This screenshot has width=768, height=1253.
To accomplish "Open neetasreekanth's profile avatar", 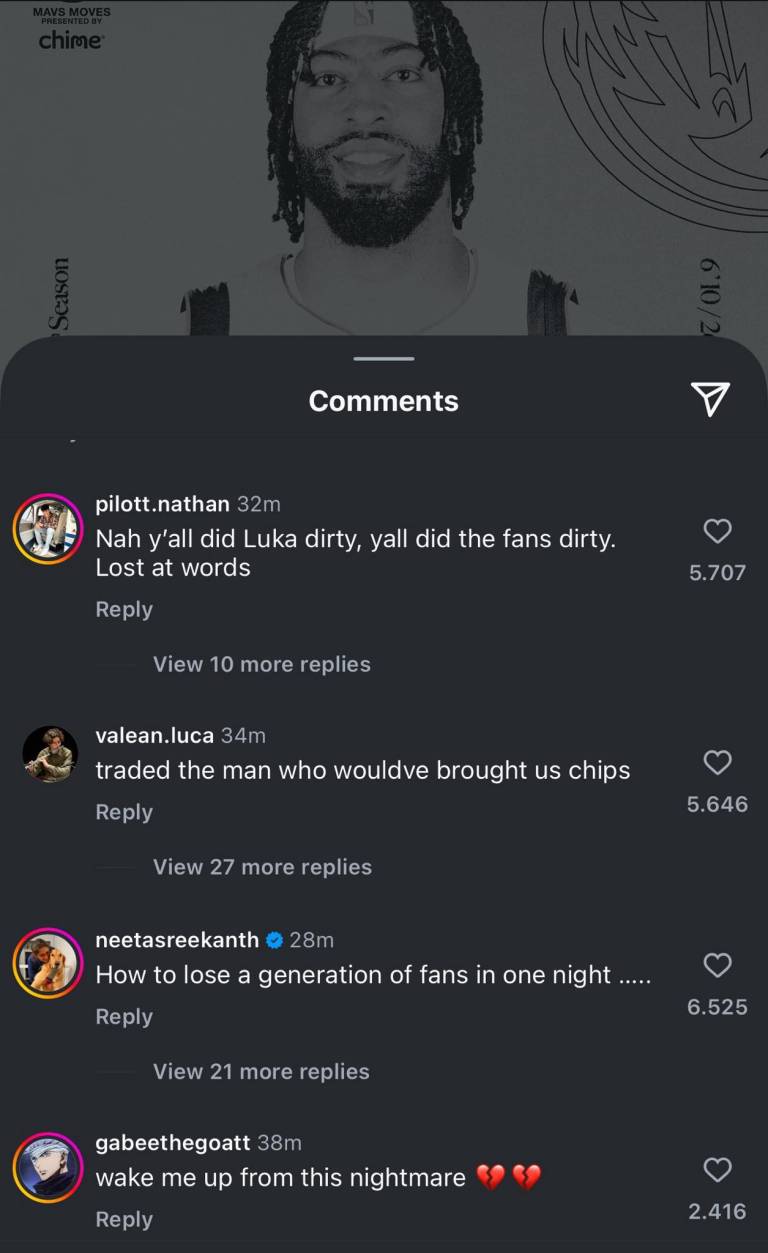I will coord(47,963).
